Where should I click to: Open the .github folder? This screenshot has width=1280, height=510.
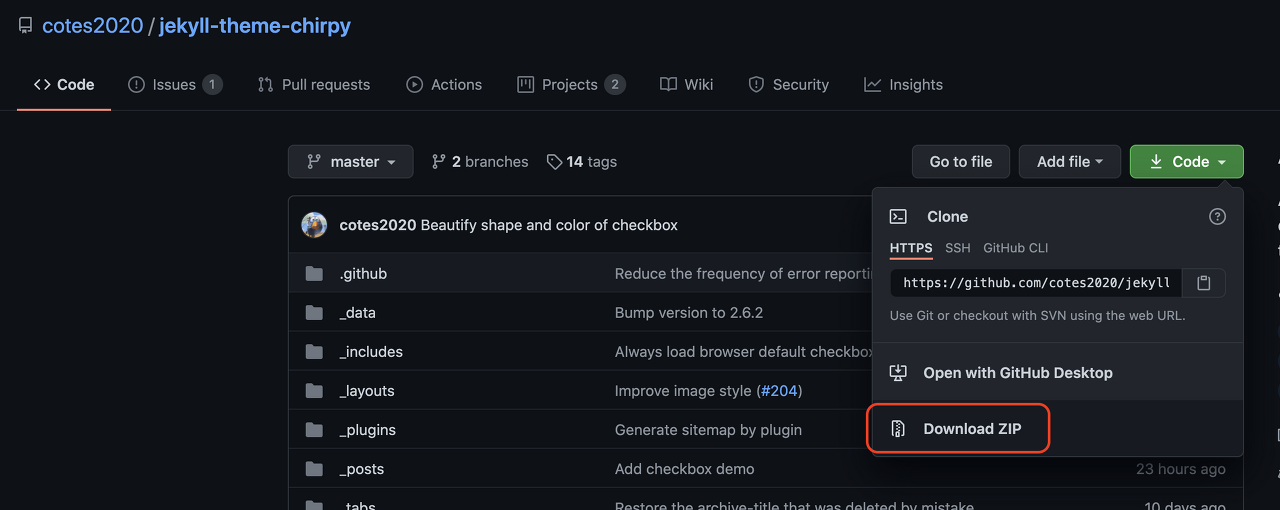pyautogui.click(x=363, y=274)
